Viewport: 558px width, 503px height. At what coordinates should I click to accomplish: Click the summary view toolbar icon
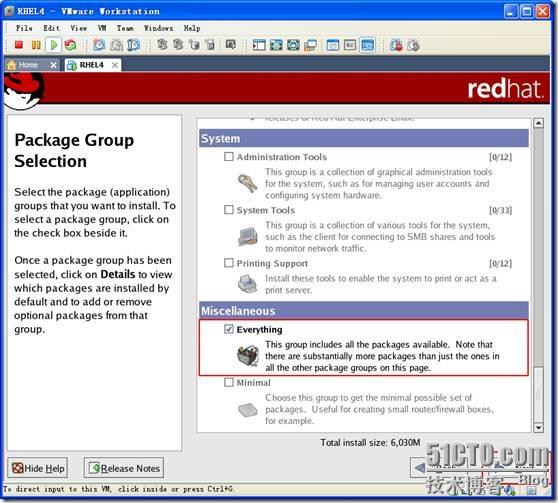pyautogui.click(x=333, y=45)
